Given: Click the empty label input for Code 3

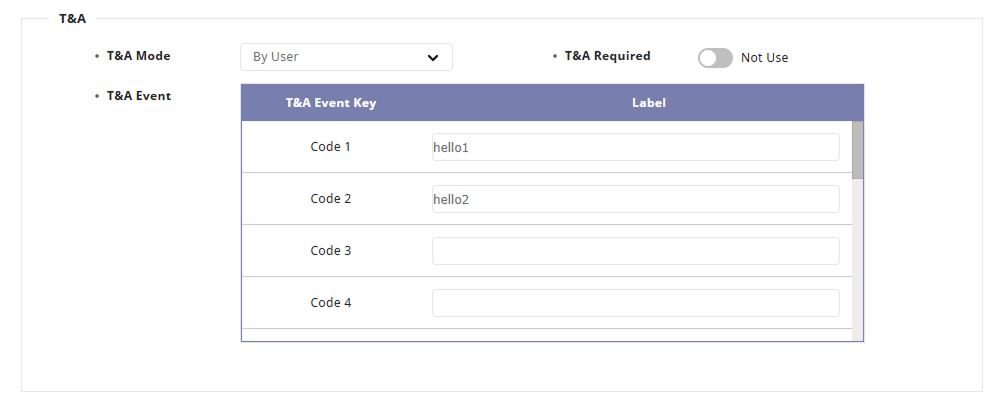Looking at the screenshot, I should [x=635, y=251].
